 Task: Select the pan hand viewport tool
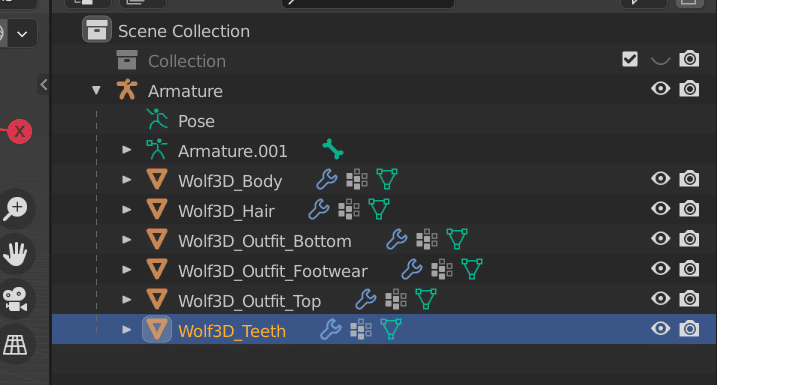(16, 254)
